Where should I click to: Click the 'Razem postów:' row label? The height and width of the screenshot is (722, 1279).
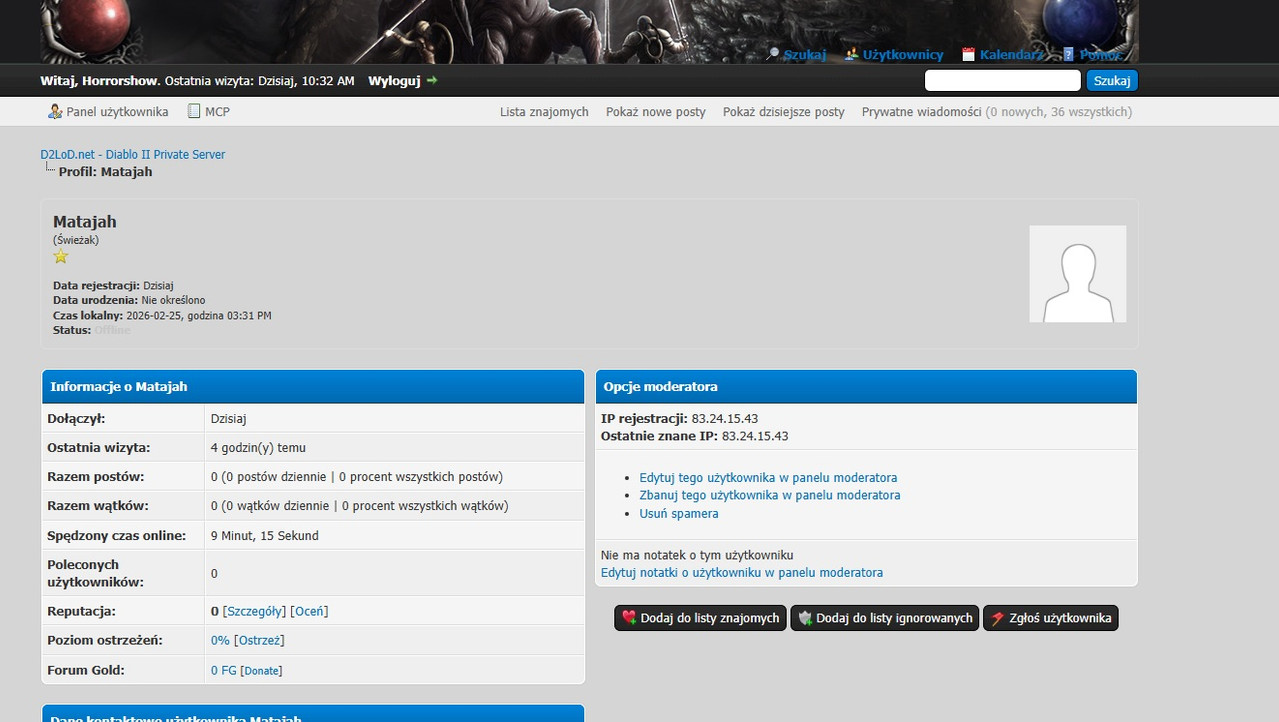[x=96, y=477]
